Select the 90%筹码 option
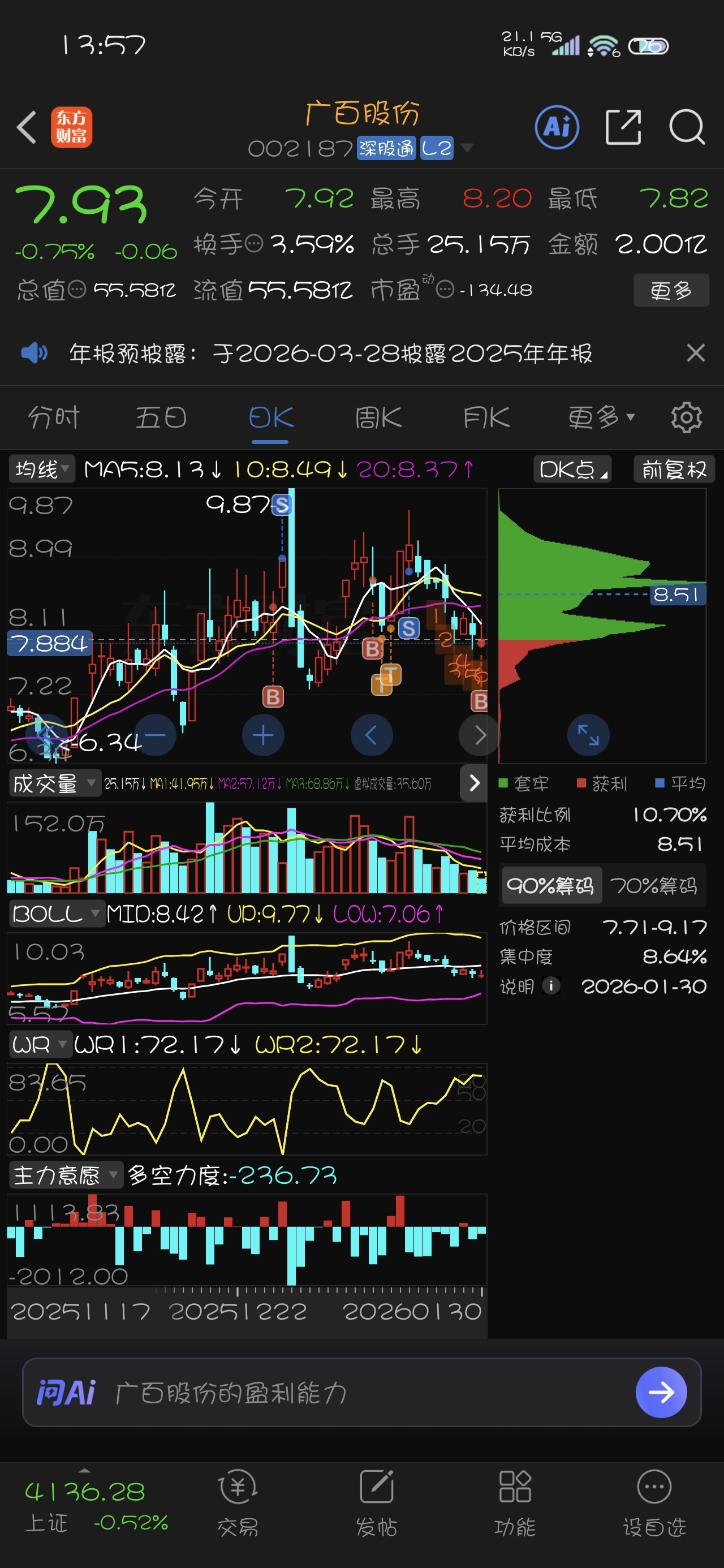The height and width of the screenshot is (1568, 724). pos(551,885)
